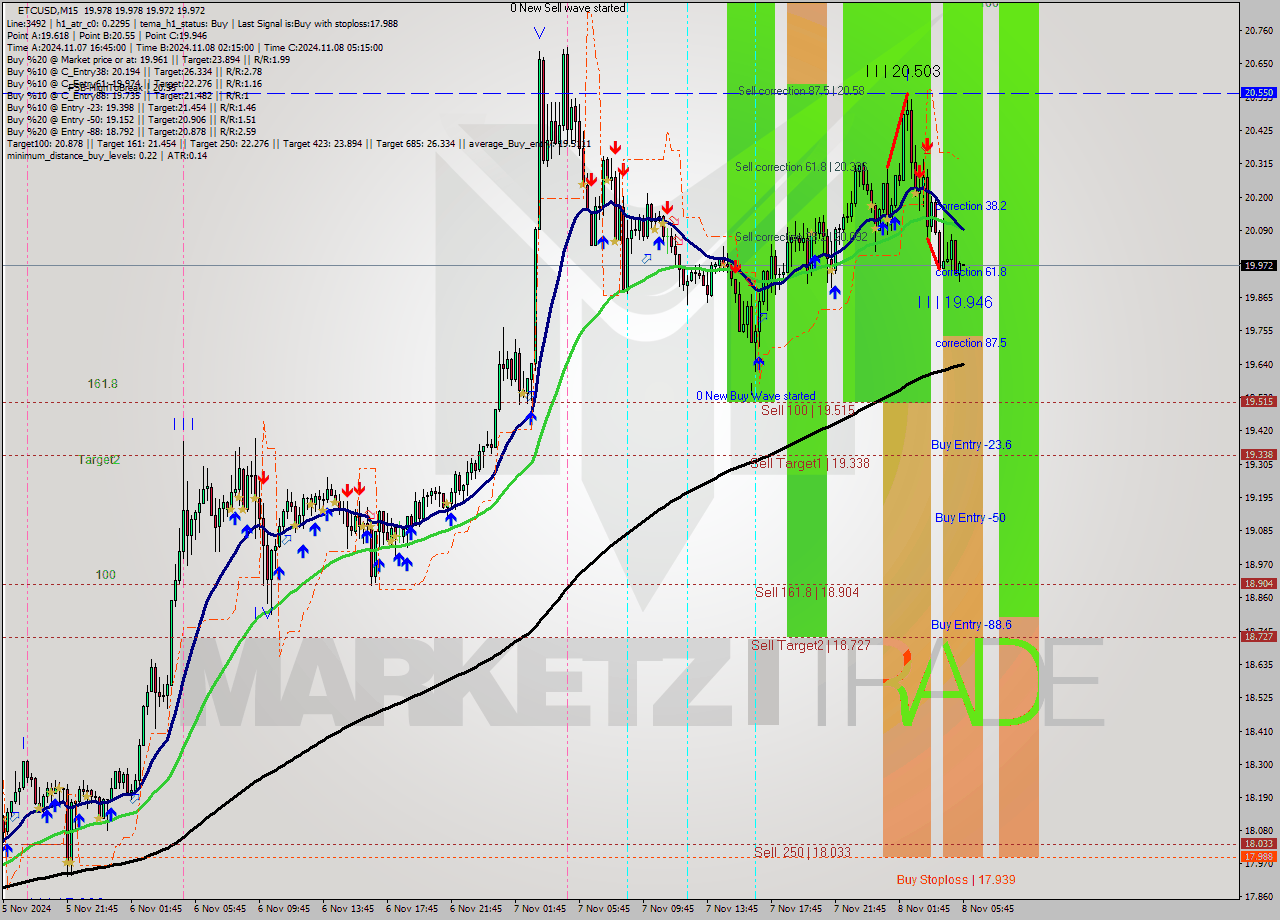Click the red 18.727 price tag on axis
This screenshot has height=920, width=1280.
(x=1257, y=636)
